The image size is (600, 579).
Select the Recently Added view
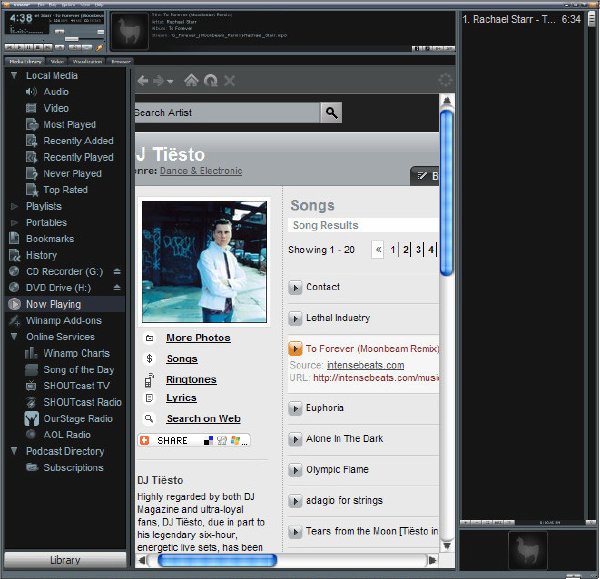tap(78, 141)
